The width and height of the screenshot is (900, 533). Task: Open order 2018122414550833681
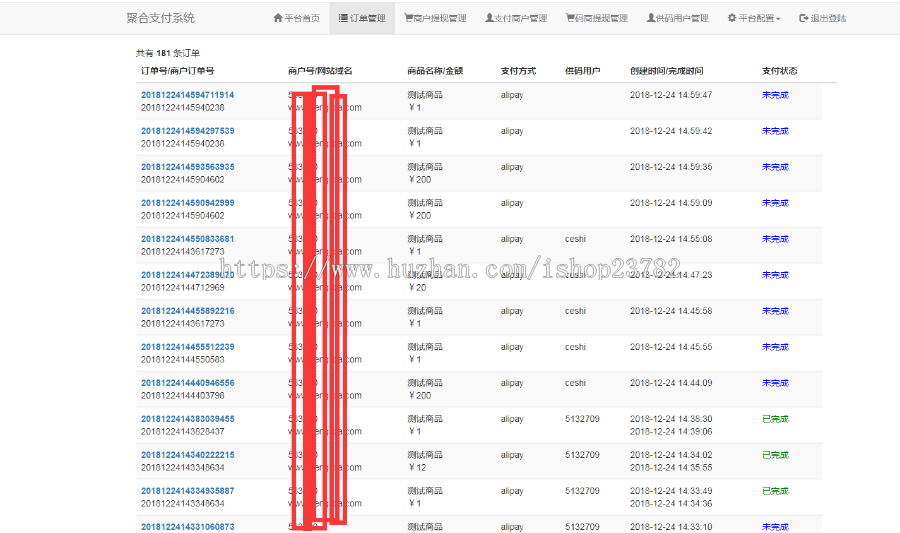[188, 239]
